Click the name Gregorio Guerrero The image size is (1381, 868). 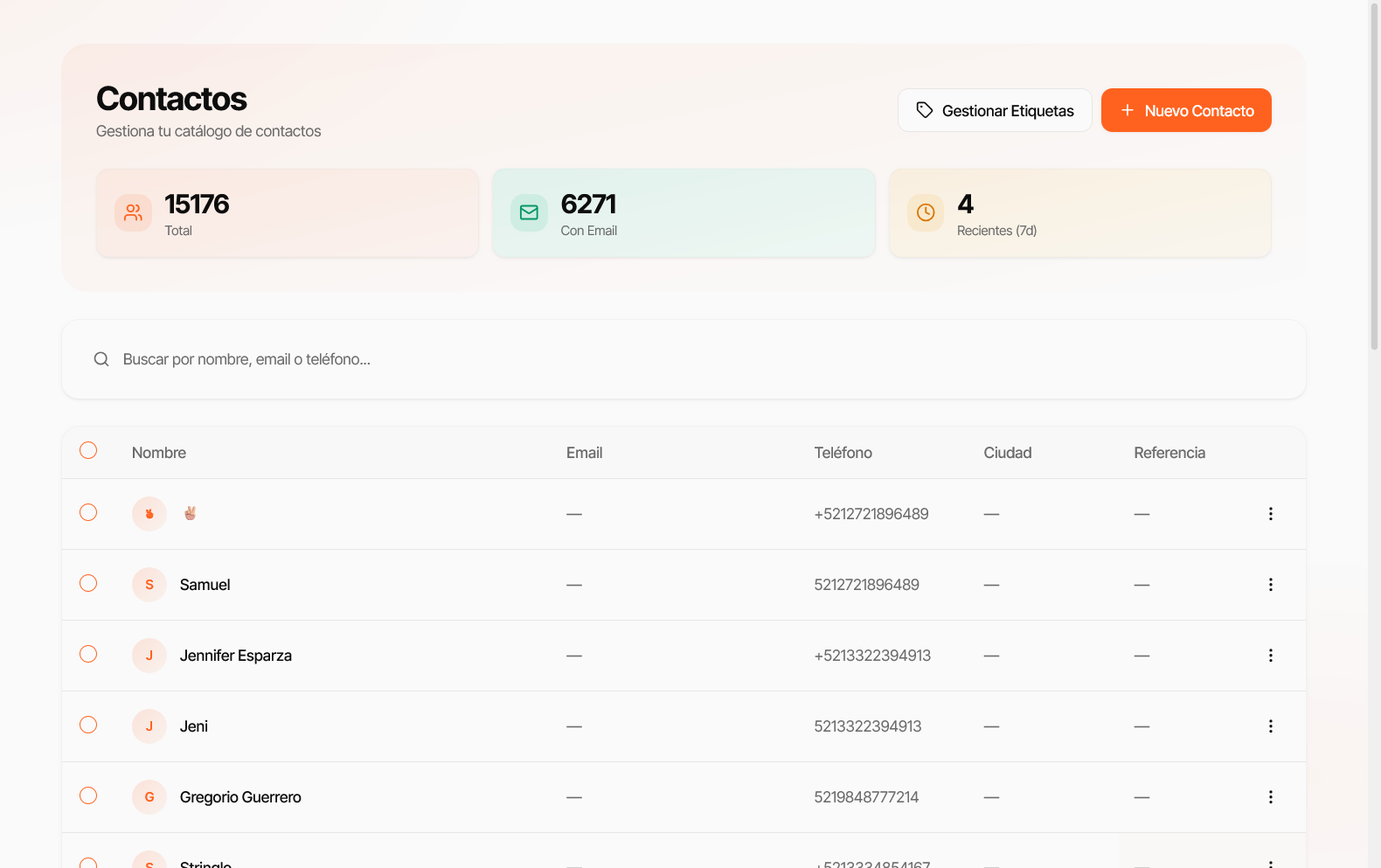pos(240,797)
